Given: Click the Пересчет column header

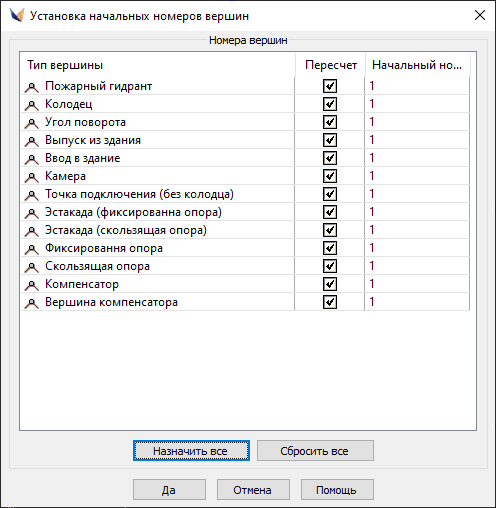Looking at the screenshot, I should pos(330,65).
